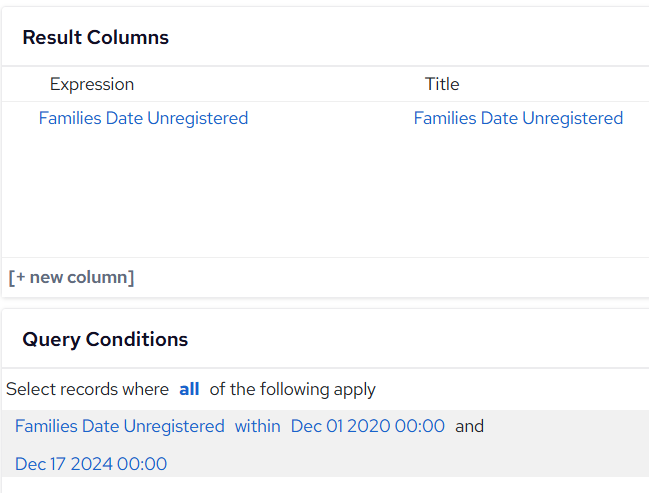Viewport: 649px width, 493px height.
Task: Click the 'and' text between condition dates
Action: pyautogui.click(x=469, y=426)
